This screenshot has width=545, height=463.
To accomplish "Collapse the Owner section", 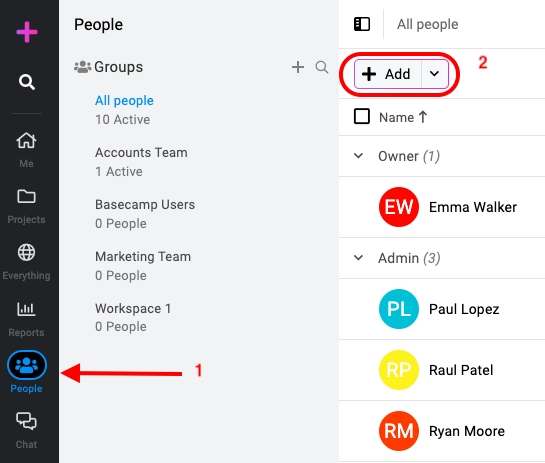I will (x=358, y=156).
